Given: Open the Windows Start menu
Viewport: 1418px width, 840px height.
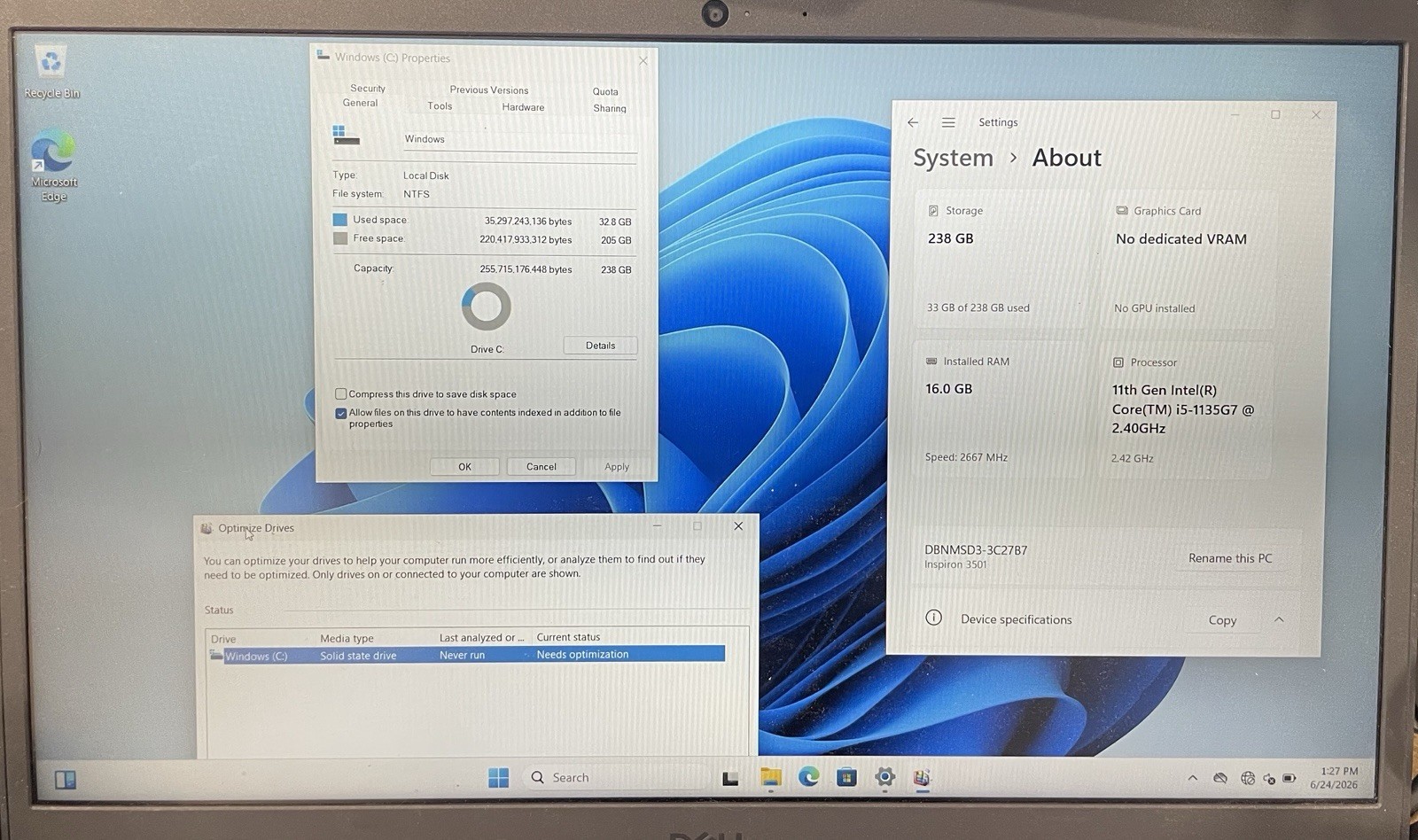Looking at the screenshot, I should (499, 777).
